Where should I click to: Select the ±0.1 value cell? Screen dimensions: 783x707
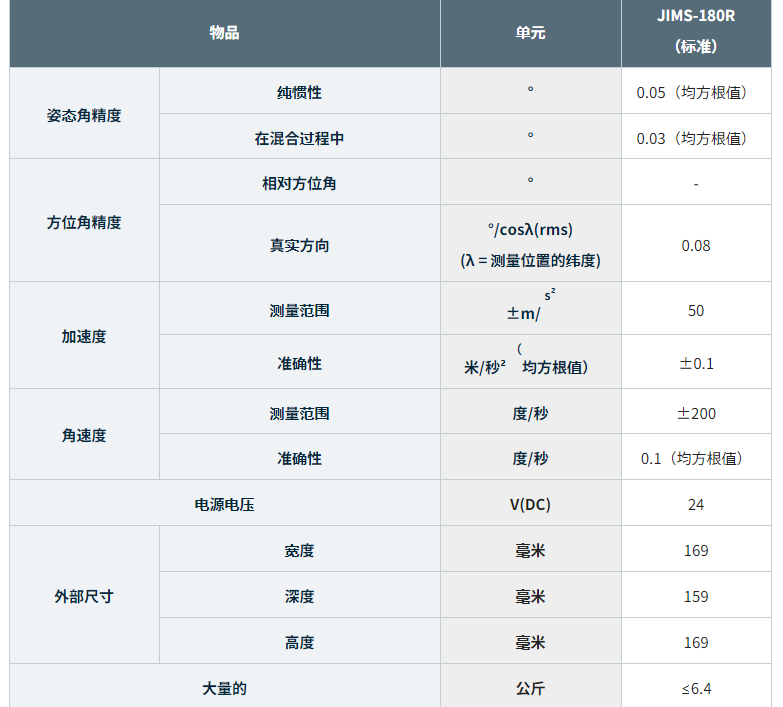(696, 361)
